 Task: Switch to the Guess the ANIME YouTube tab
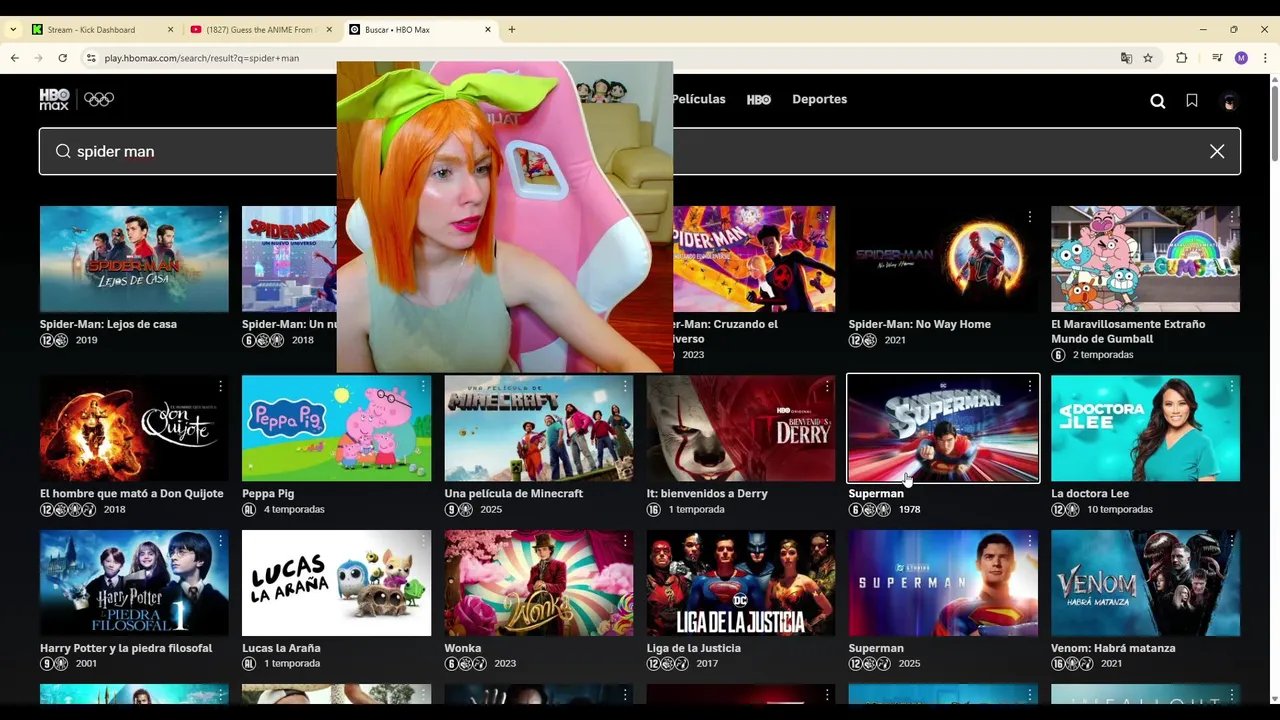tap(260, 30)
